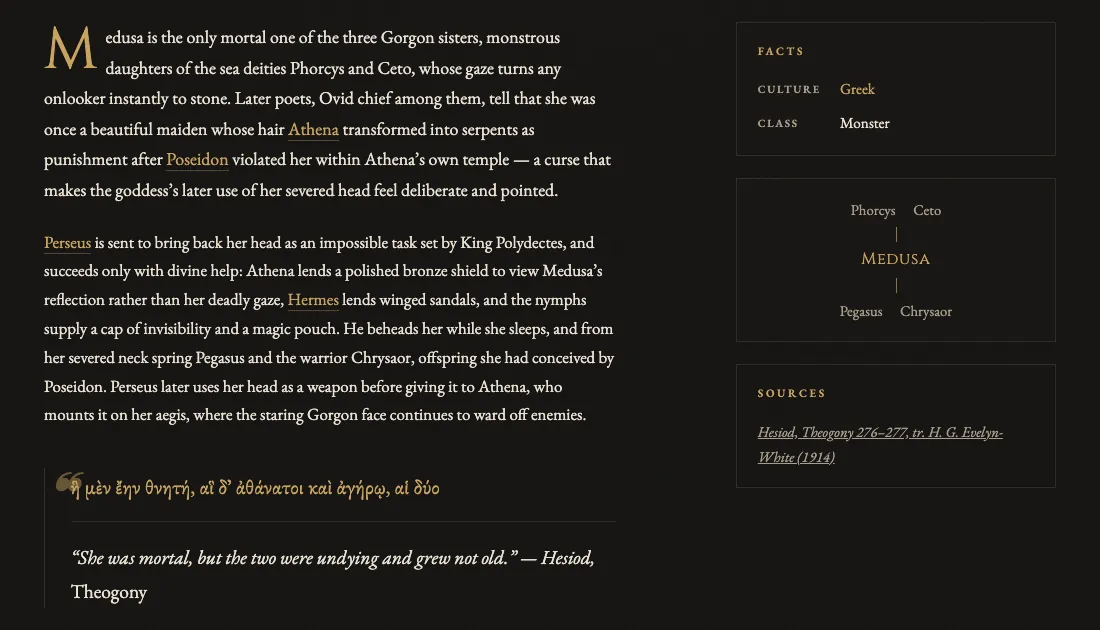Follow the Poseidon hyperlink
Screen dimensions: 1100x630
pos(197,160)
